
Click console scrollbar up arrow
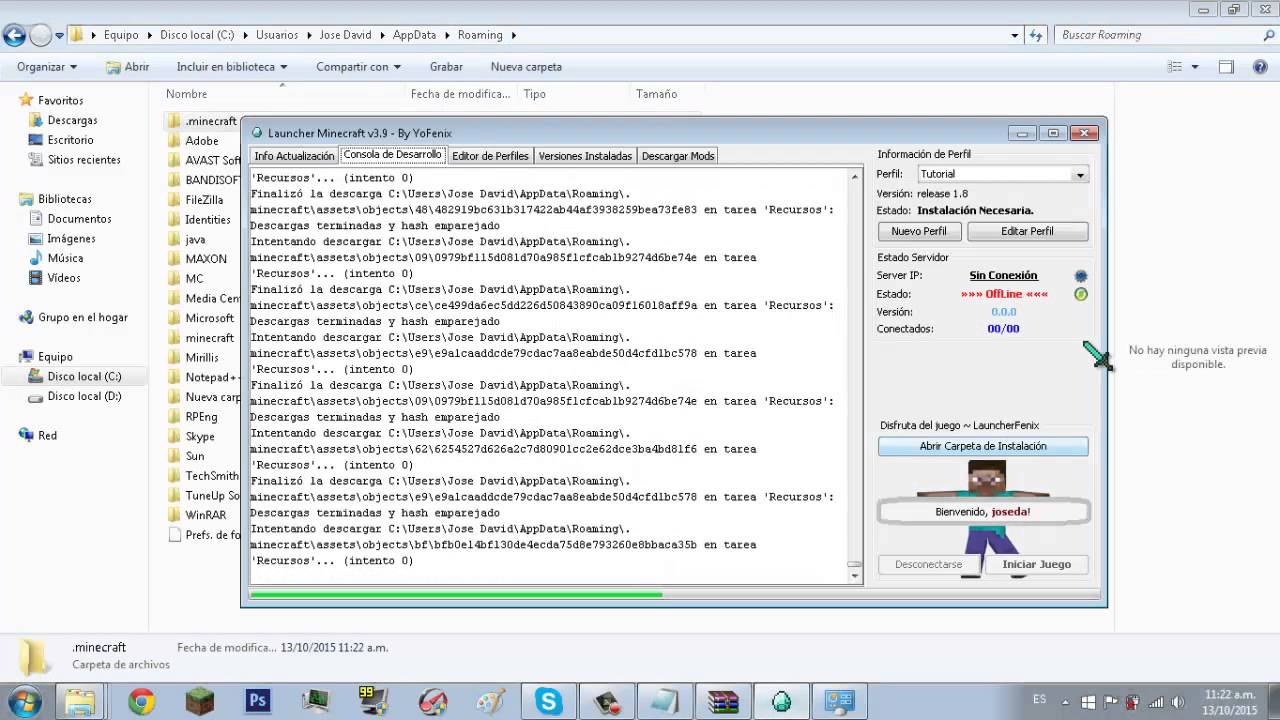[855, 177]
